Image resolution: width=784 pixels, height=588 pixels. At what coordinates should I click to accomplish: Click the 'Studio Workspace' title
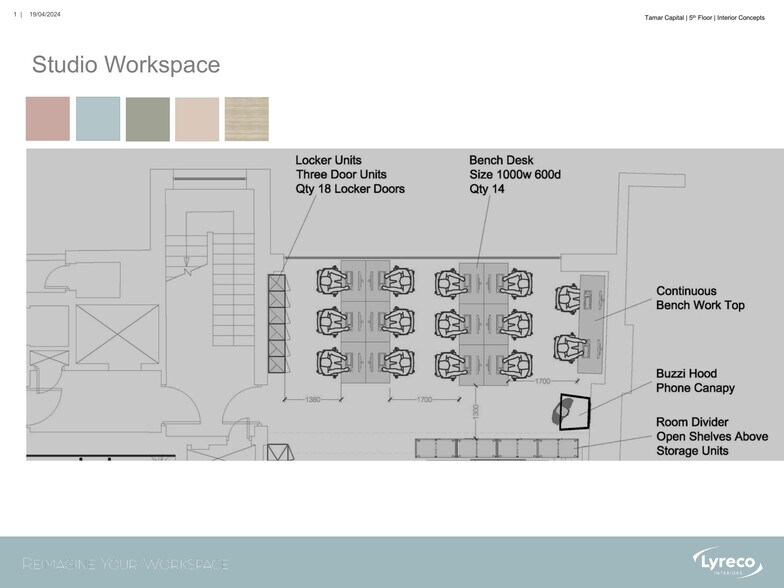[x=126, y=65]
